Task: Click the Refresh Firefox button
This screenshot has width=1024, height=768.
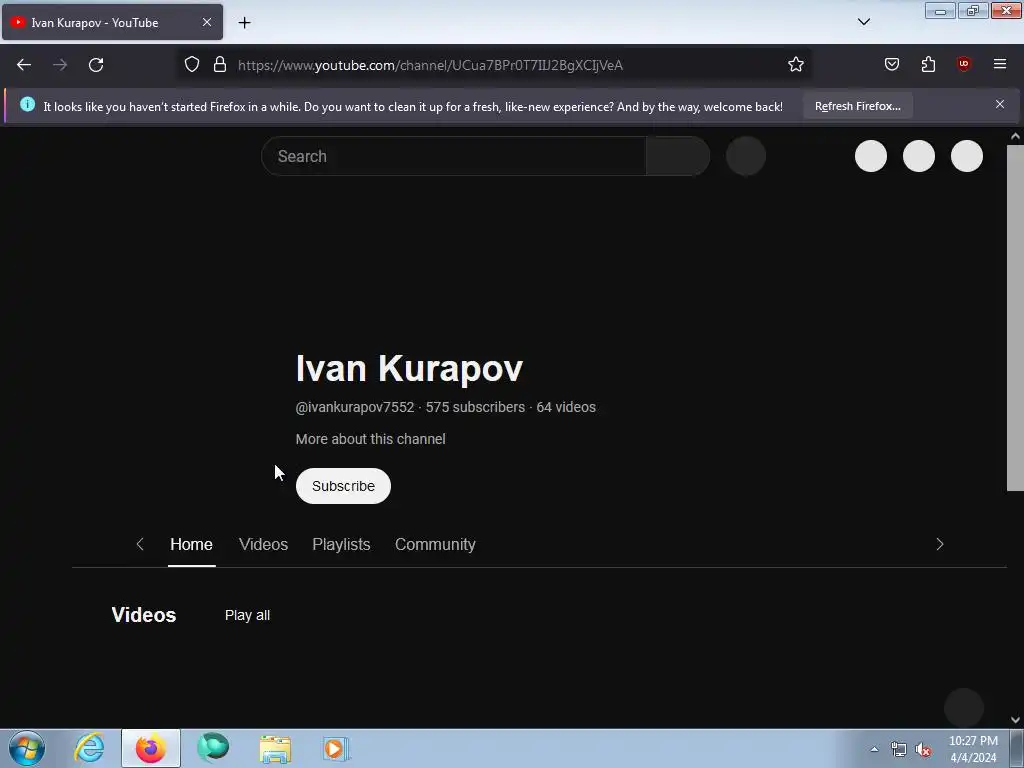Action: point(857,106)
